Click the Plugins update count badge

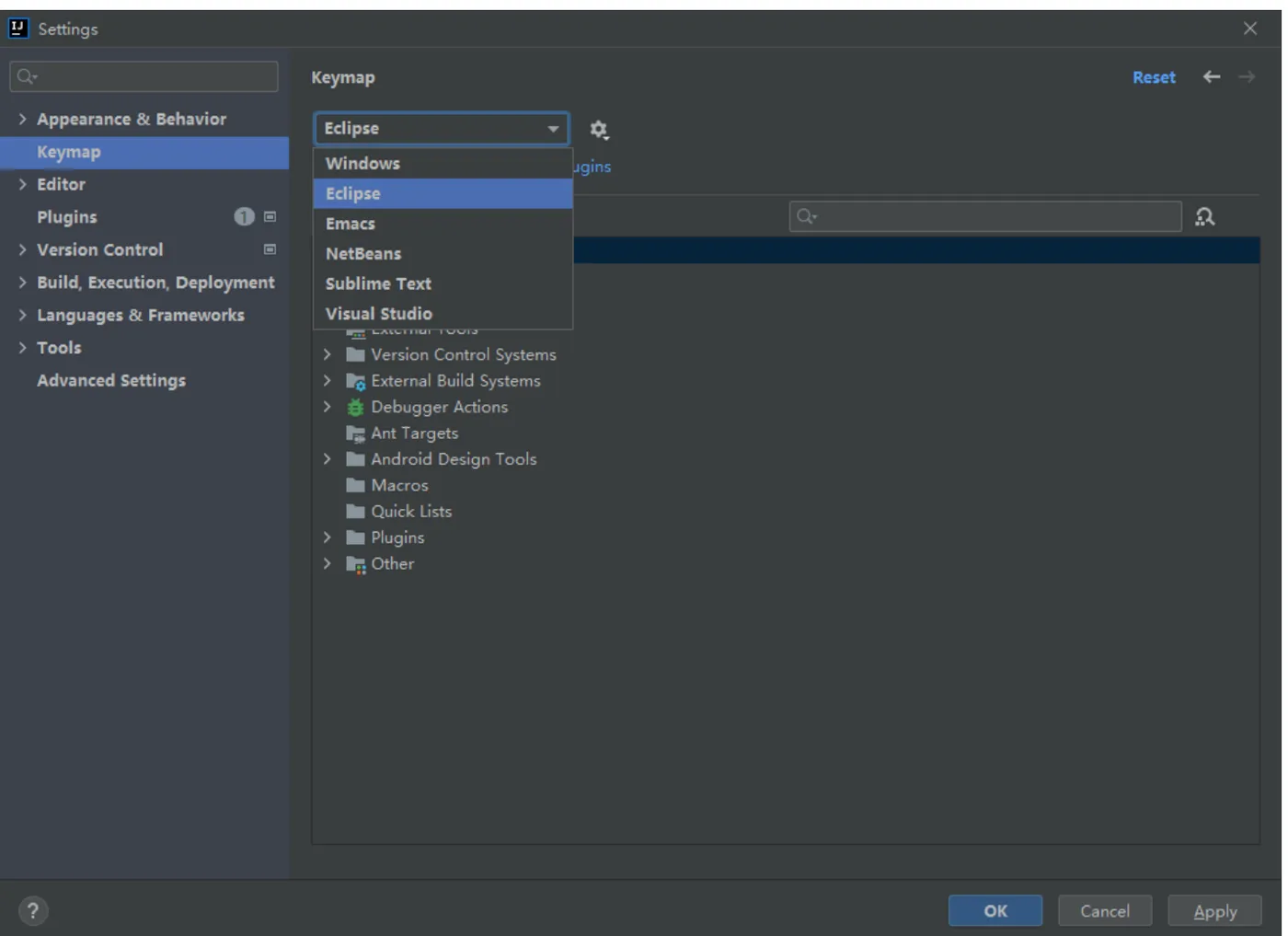pos(244,216)
